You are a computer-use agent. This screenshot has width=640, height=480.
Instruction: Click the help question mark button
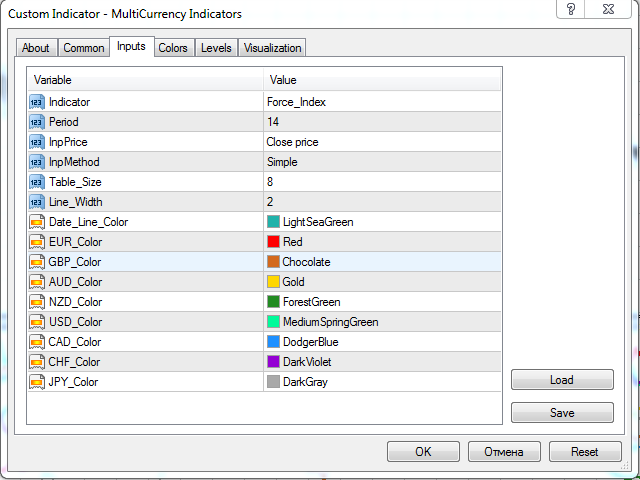point(571,9)
